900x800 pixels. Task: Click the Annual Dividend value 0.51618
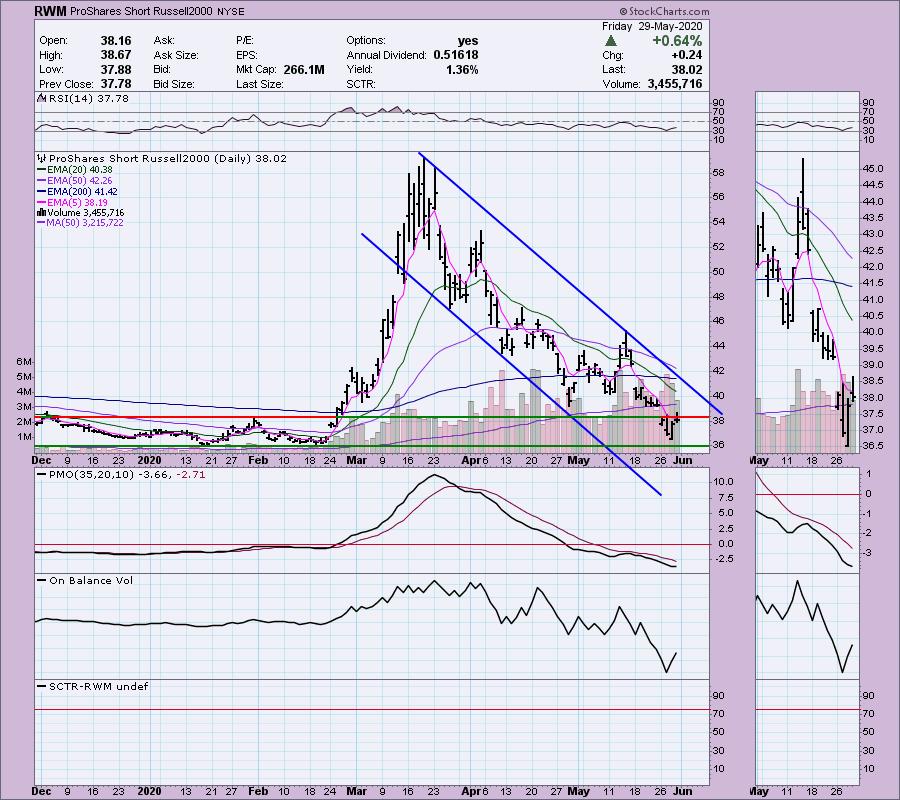pyautogui.click(x=456, y=55)
